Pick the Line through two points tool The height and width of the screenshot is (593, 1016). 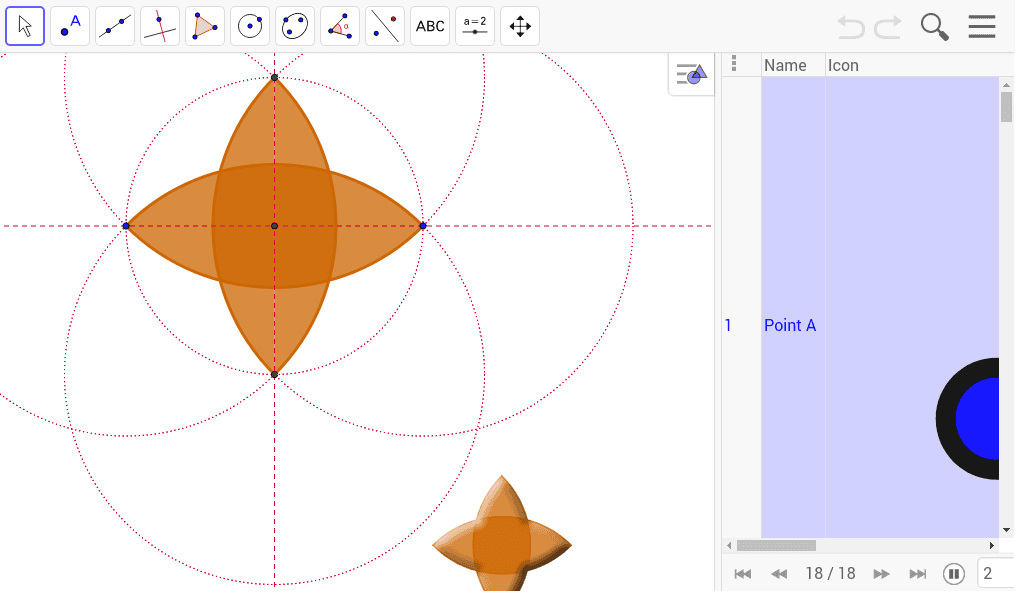(115, 27)
